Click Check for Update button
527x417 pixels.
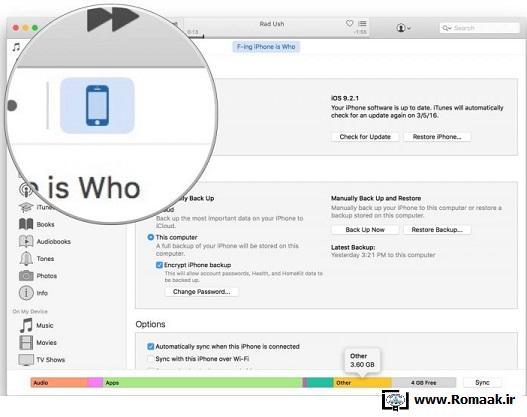coord(365,137)
